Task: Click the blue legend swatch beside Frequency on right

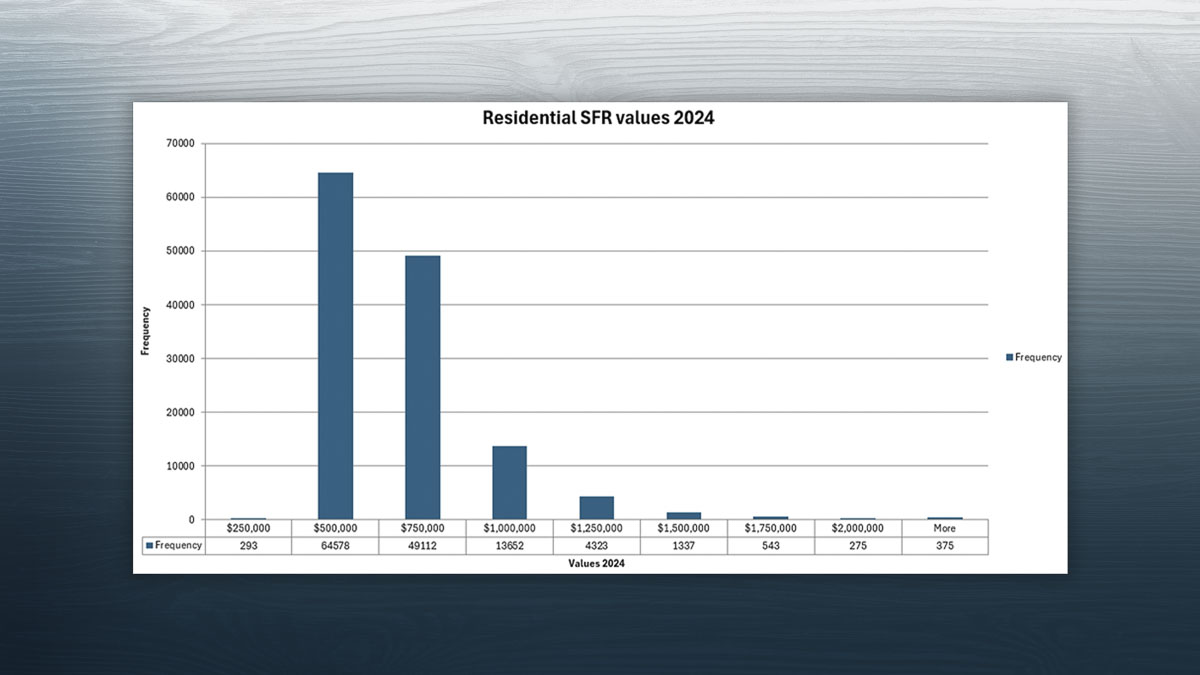Action: click(x=1010, y=357)
